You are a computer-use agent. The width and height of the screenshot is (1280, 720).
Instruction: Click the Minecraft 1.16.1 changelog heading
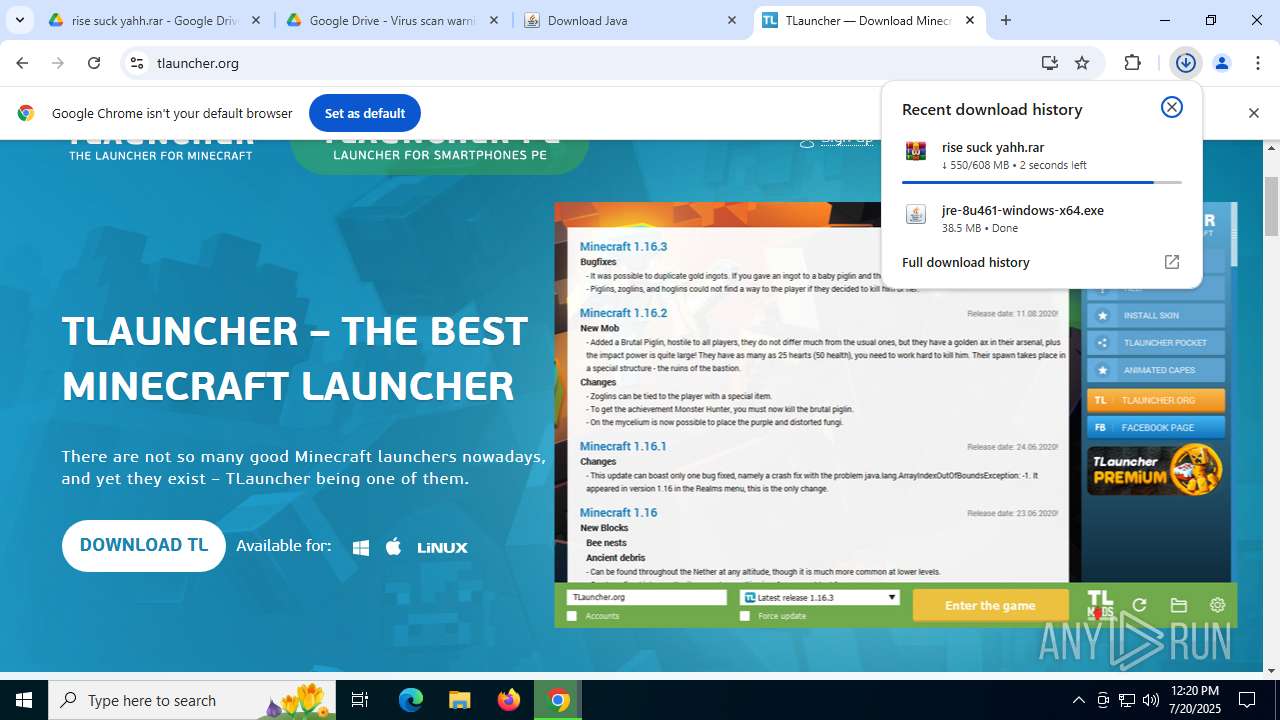point(623,446)
